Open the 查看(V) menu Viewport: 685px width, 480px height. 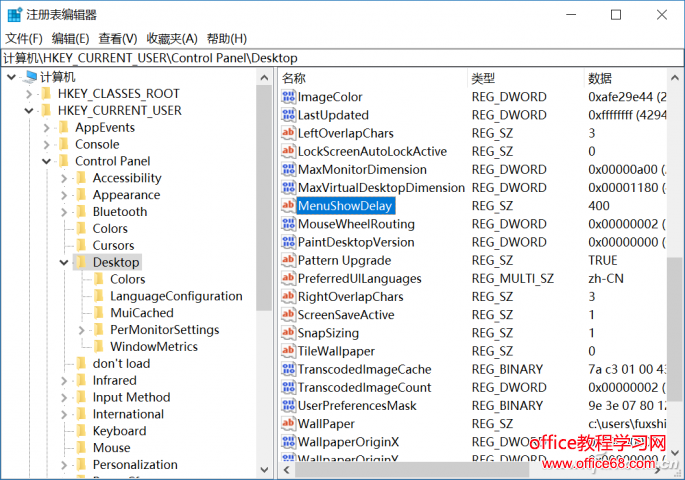[x=118, y=39]
